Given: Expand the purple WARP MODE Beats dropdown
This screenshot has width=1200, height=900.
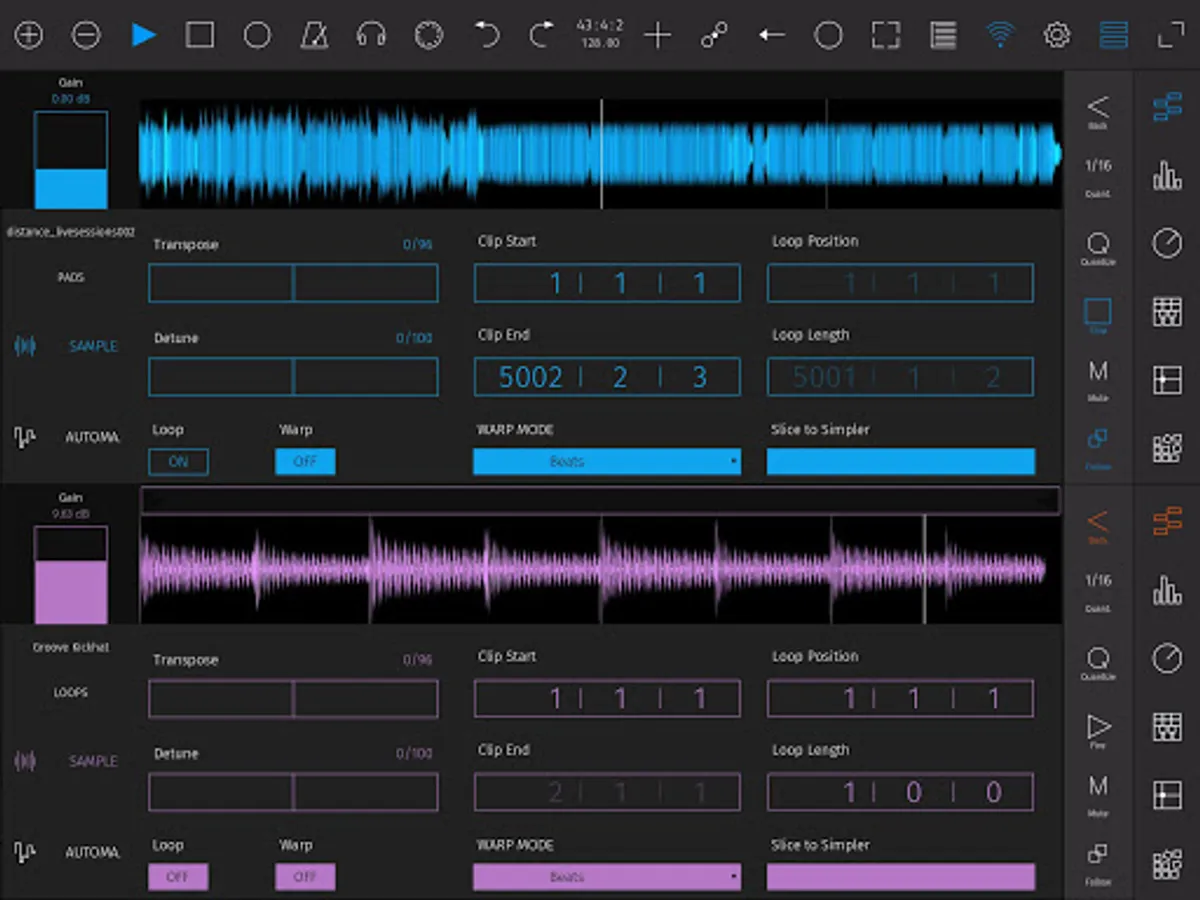Looking at the screenshot, I should pyautogui.click(x=606, y=877).
